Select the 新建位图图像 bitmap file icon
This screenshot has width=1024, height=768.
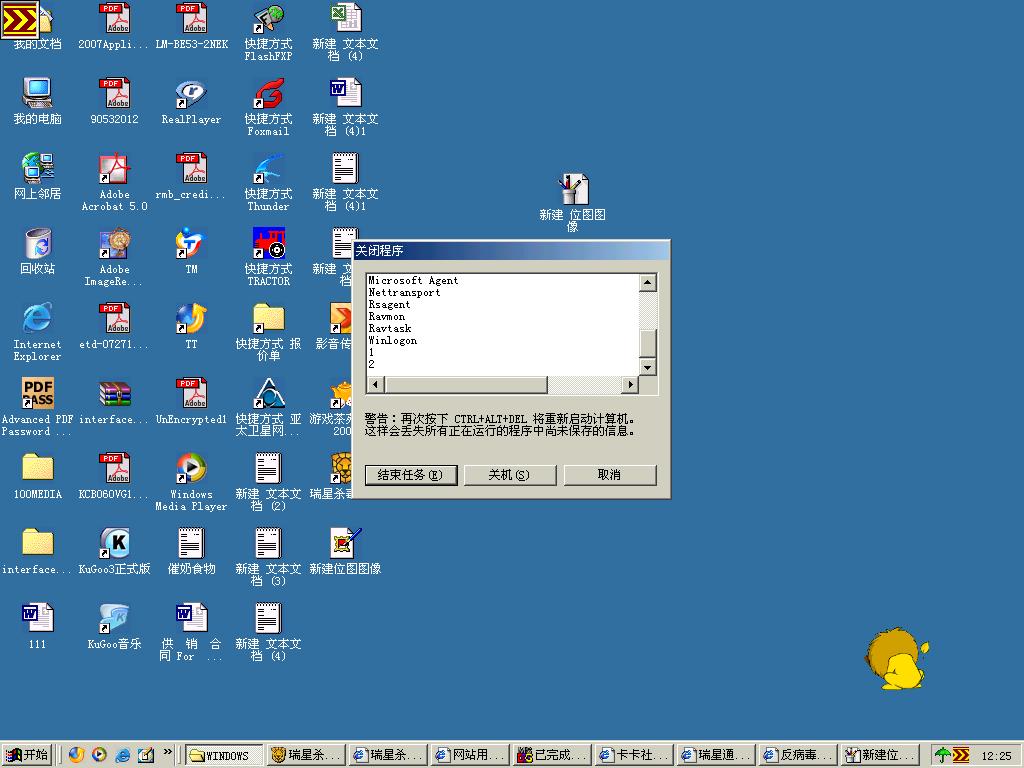pos(345,551)
